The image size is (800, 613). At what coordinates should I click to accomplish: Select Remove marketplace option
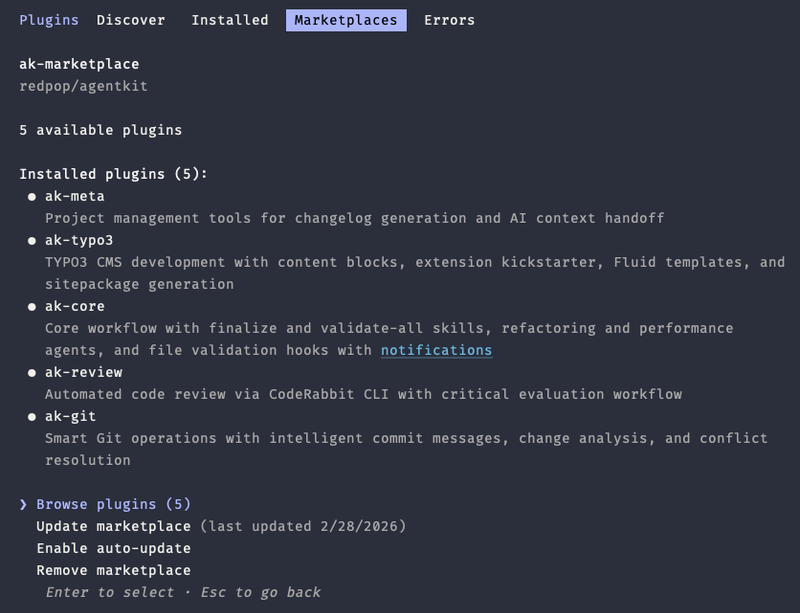(x=110, y=568)
